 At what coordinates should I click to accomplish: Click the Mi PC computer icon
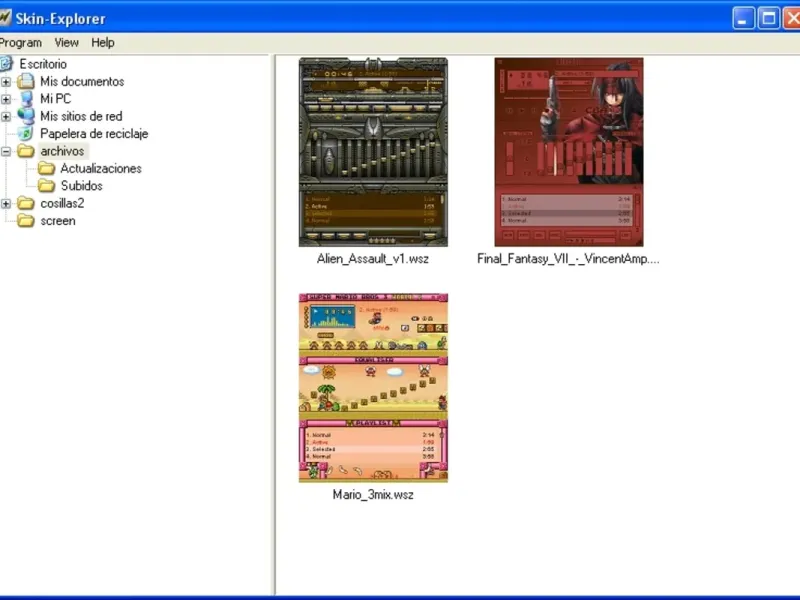[x=26, y=98]
